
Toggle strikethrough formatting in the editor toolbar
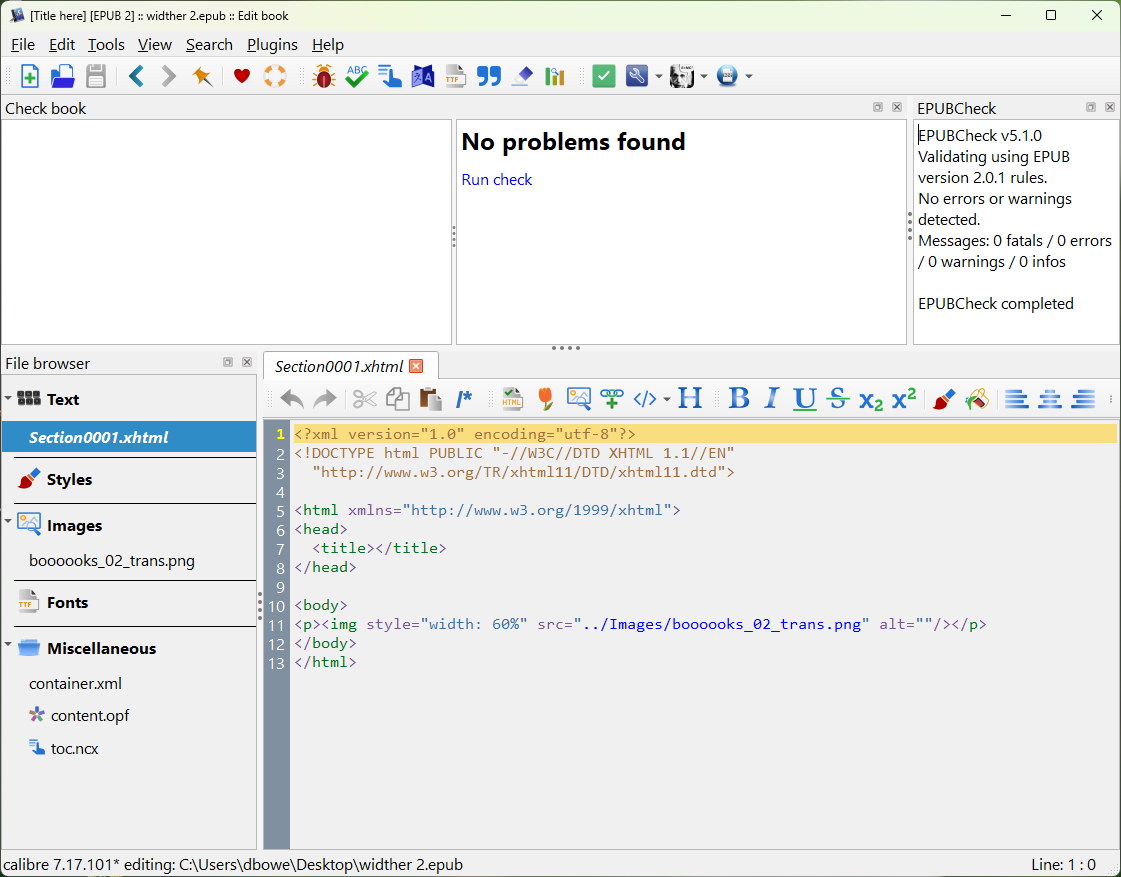(838, 399)
